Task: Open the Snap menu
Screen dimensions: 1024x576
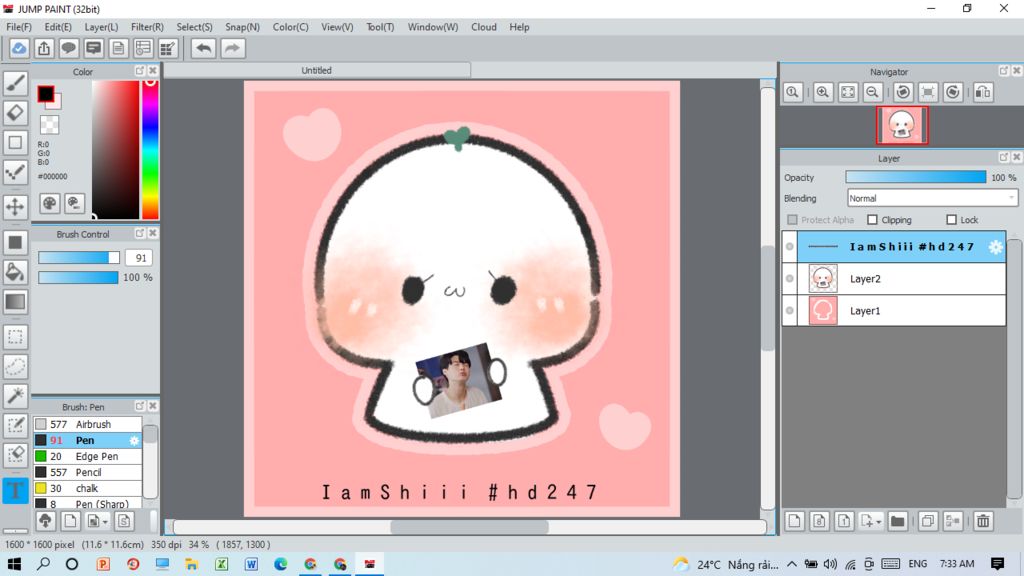Action: (x=242, y=27)
